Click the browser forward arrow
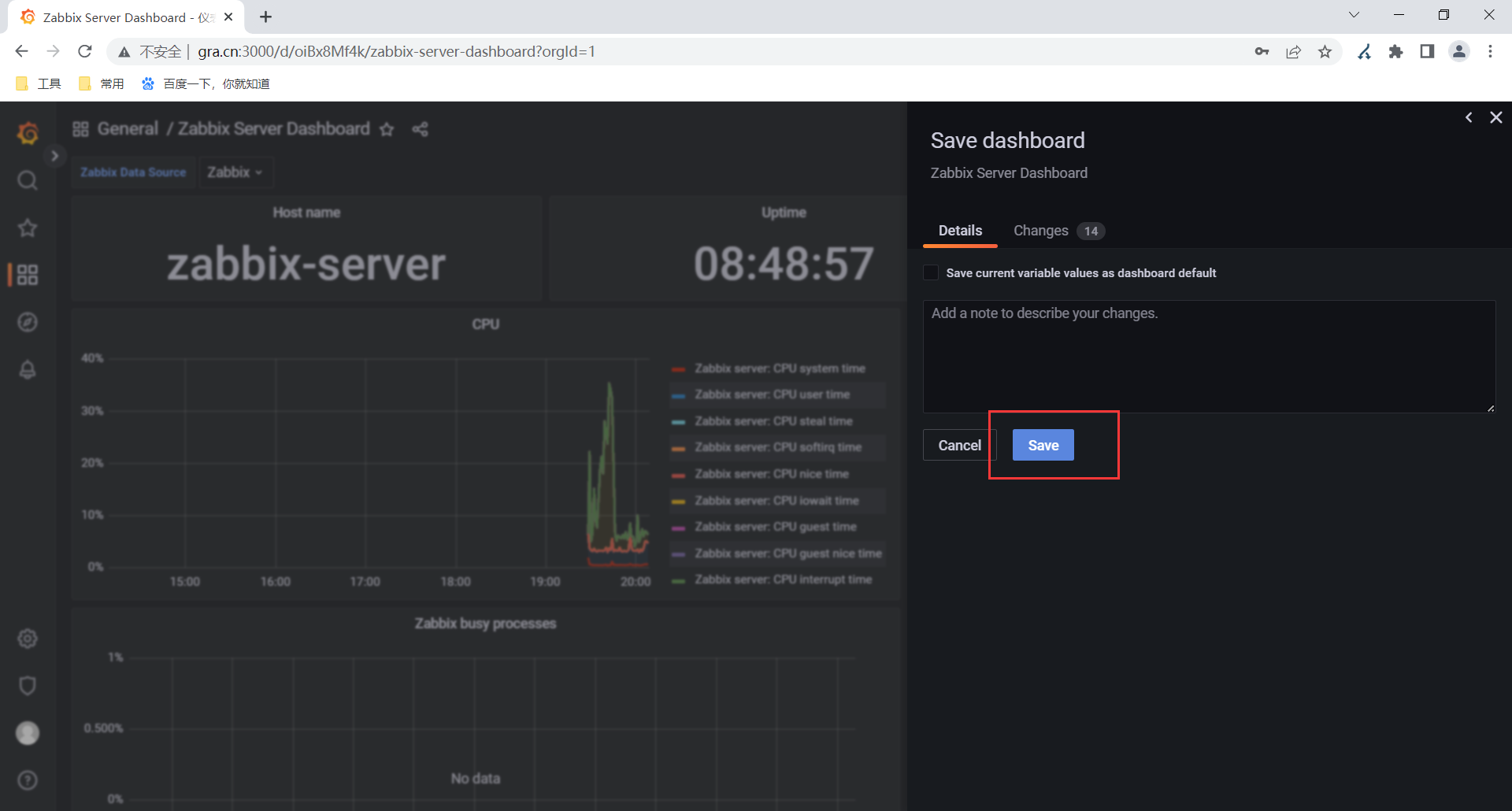Image resolution: width=1512 pixels, height=811 pixels. [53, 51]
